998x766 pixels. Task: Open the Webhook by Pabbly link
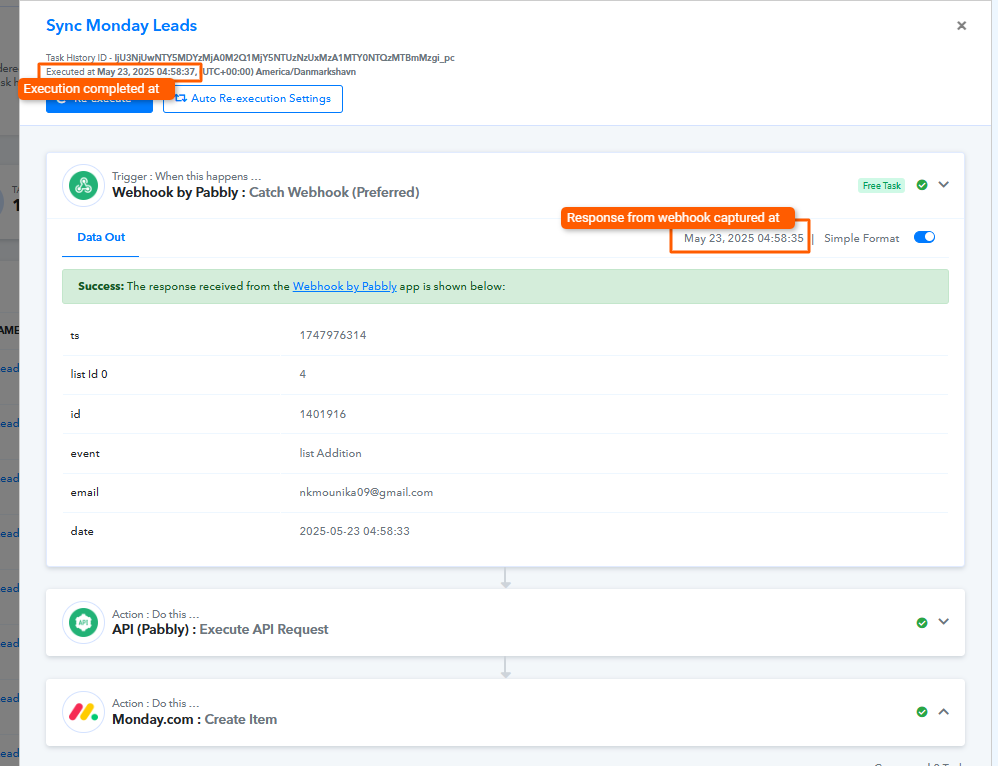(x=344, y=286)
